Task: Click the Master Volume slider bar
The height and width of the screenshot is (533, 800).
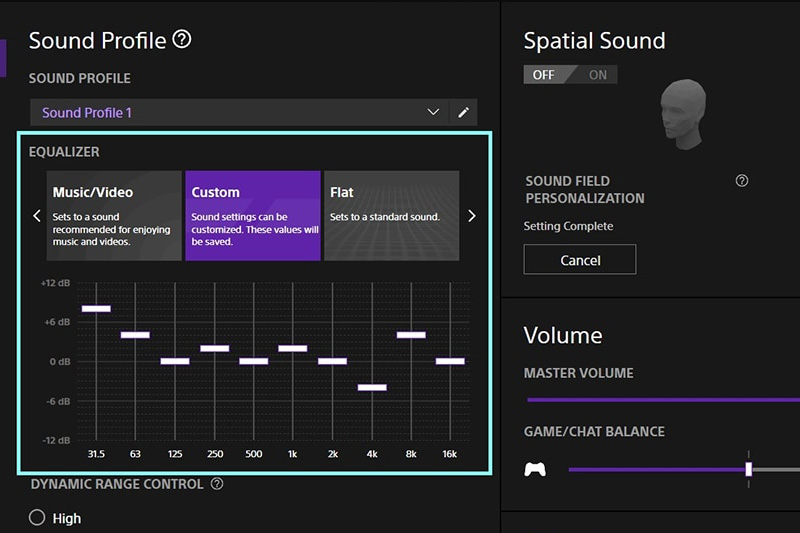Action: coord(663,400)
